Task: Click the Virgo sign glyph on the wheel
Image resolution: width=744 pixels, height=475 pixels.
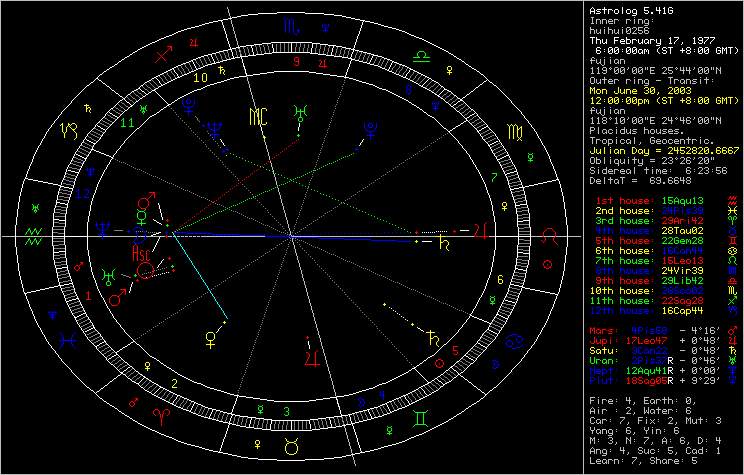Action: pyautogui.click(x=511, y=131)
